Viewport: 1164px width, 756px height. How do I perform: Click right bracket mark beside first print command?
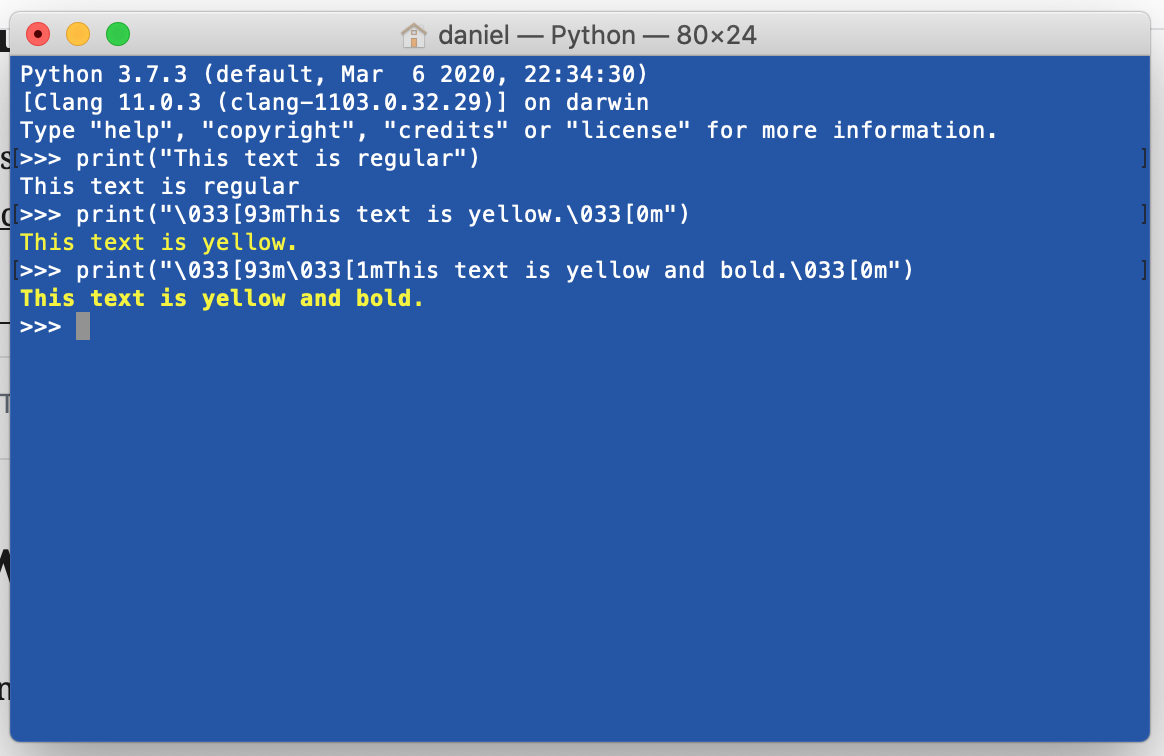[1143, 159]
